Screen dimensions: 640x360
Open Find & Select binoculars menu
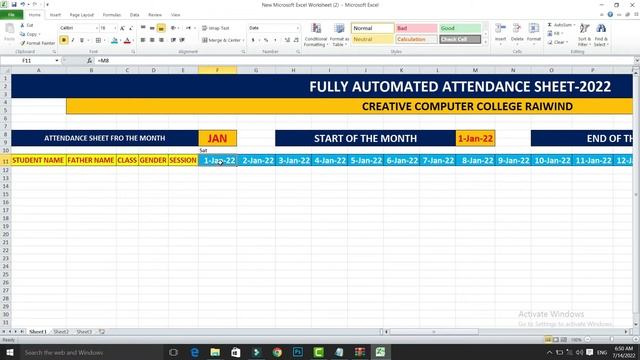click(601, 34)
